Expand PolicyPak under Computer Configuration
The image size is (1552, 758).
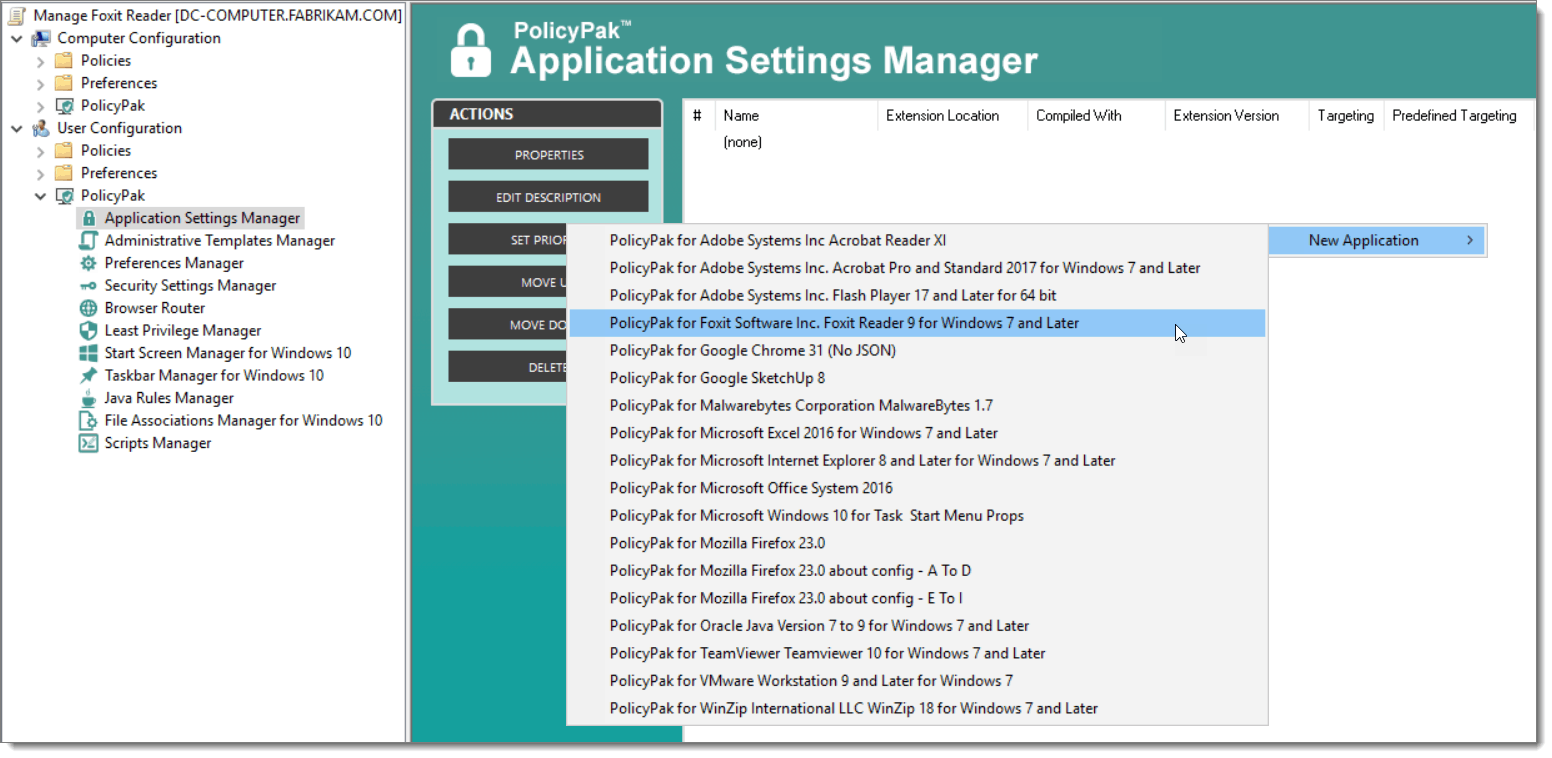(x=41, y=106)
